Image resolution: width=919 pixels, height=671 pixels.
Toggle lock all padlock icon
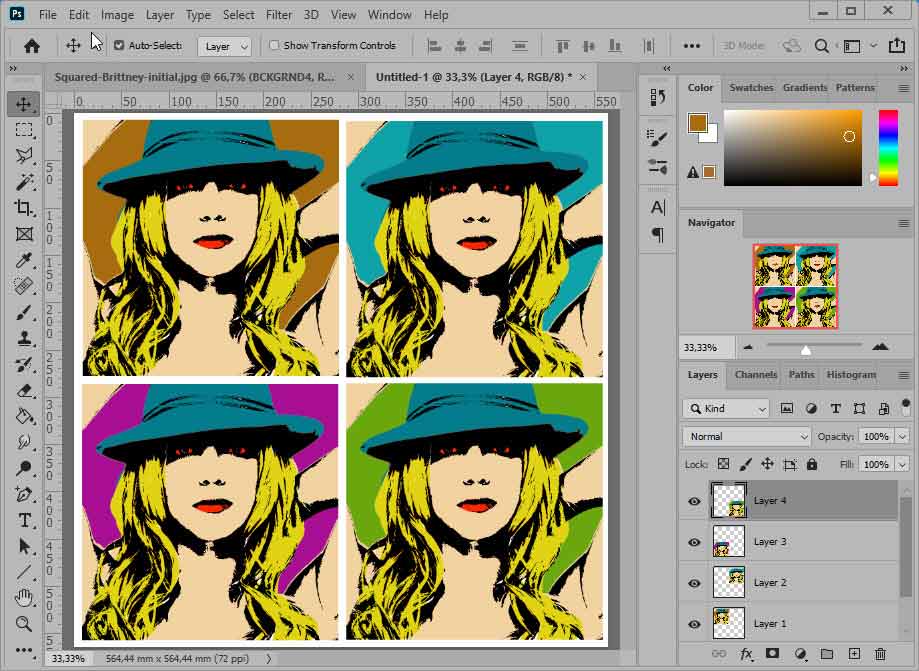click(x=812, y=464)
